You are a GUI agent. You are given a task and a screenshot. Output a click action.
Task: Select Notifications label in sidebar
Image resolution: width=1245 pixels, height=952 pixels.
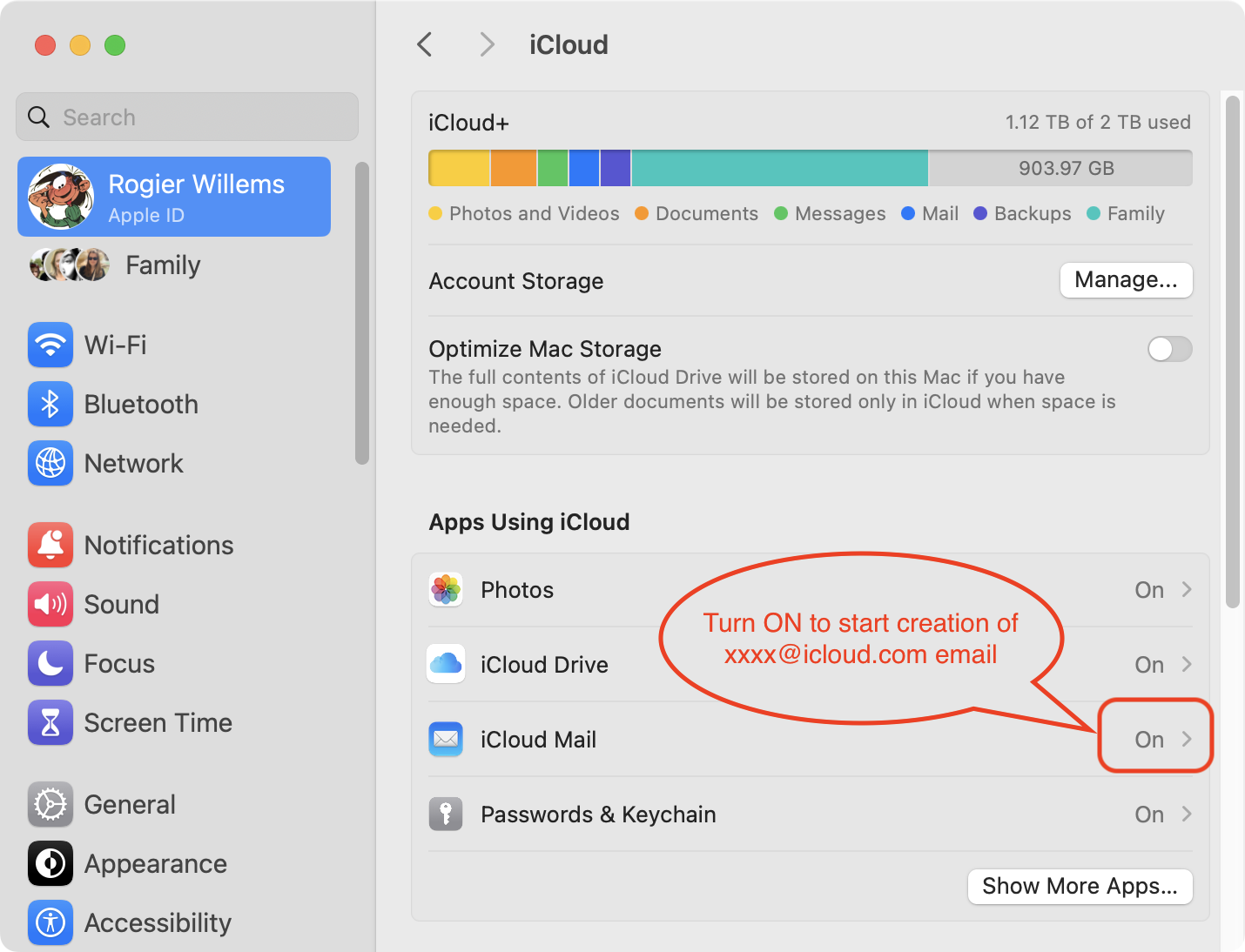[x=158, y=546]
